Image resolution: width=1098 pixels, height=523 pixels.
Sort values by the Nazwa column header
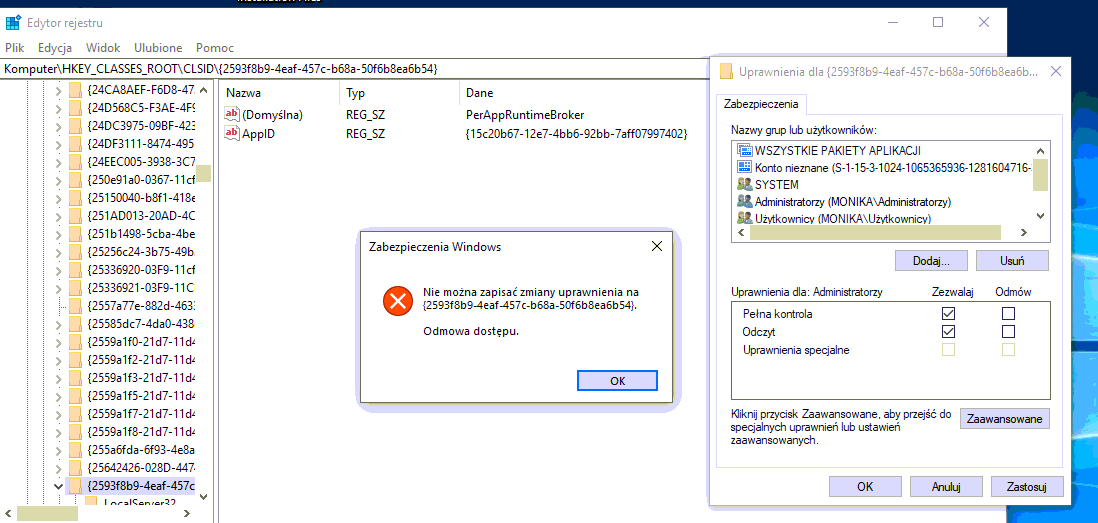(280, 92)
